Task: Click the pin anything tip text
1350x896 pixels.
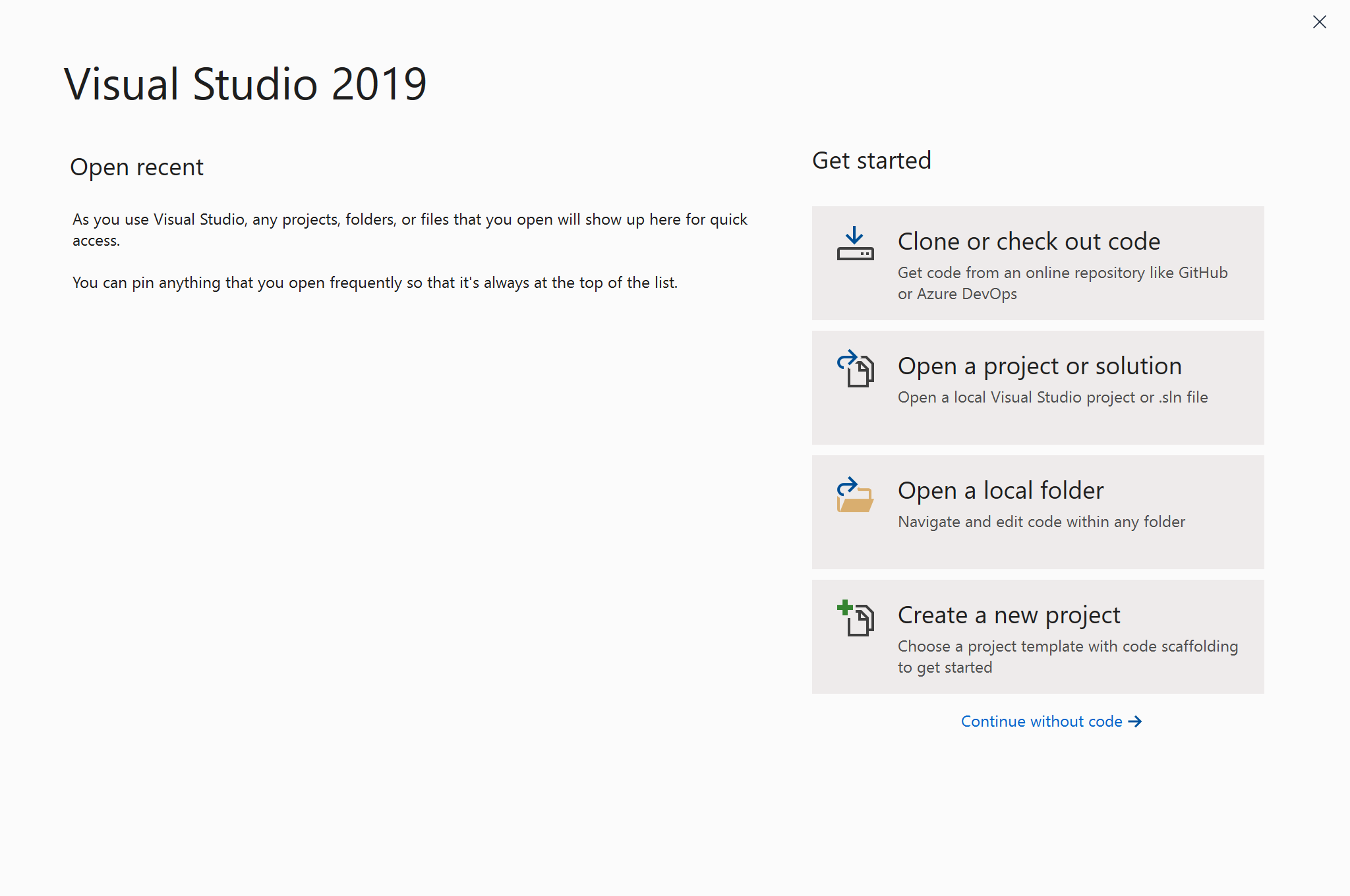Action: 374,283
